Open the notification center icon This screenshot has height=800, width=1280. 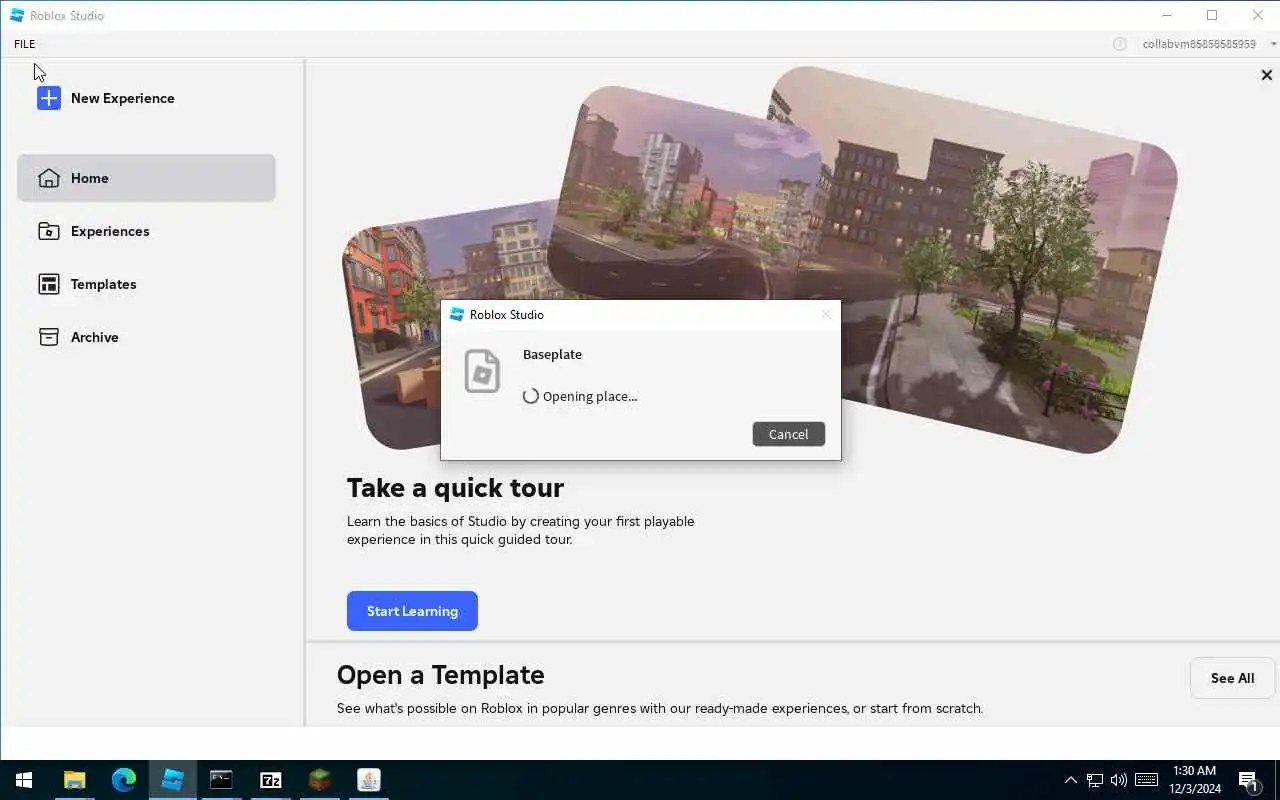1248,780
